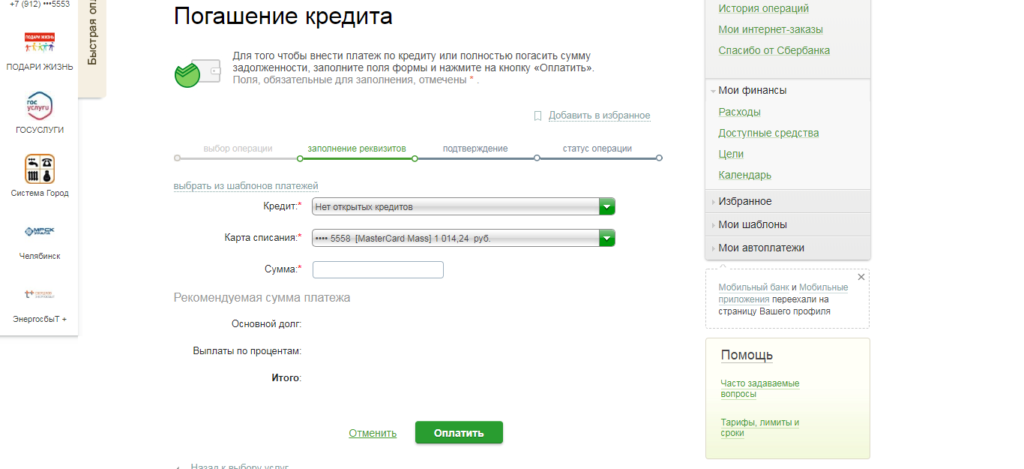Image resolution: width=1024 pixels, height=469 pixels.
Task: Close the Мобильный банк notification box
Action: point(861,276)
